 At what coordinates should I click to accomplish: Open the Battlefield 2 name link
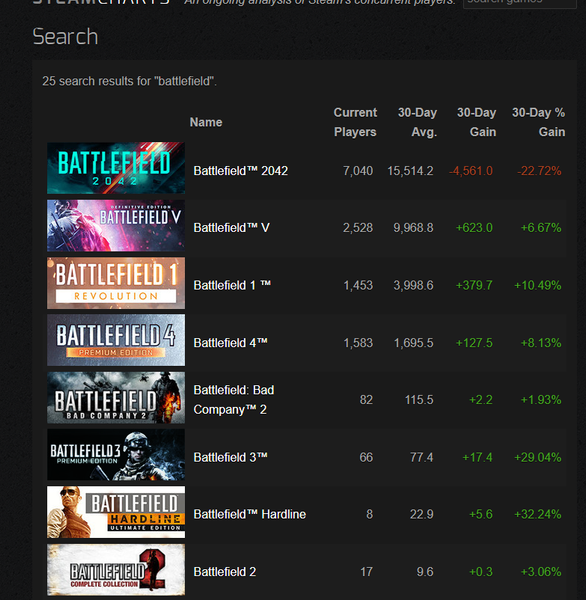pos(225,572)
